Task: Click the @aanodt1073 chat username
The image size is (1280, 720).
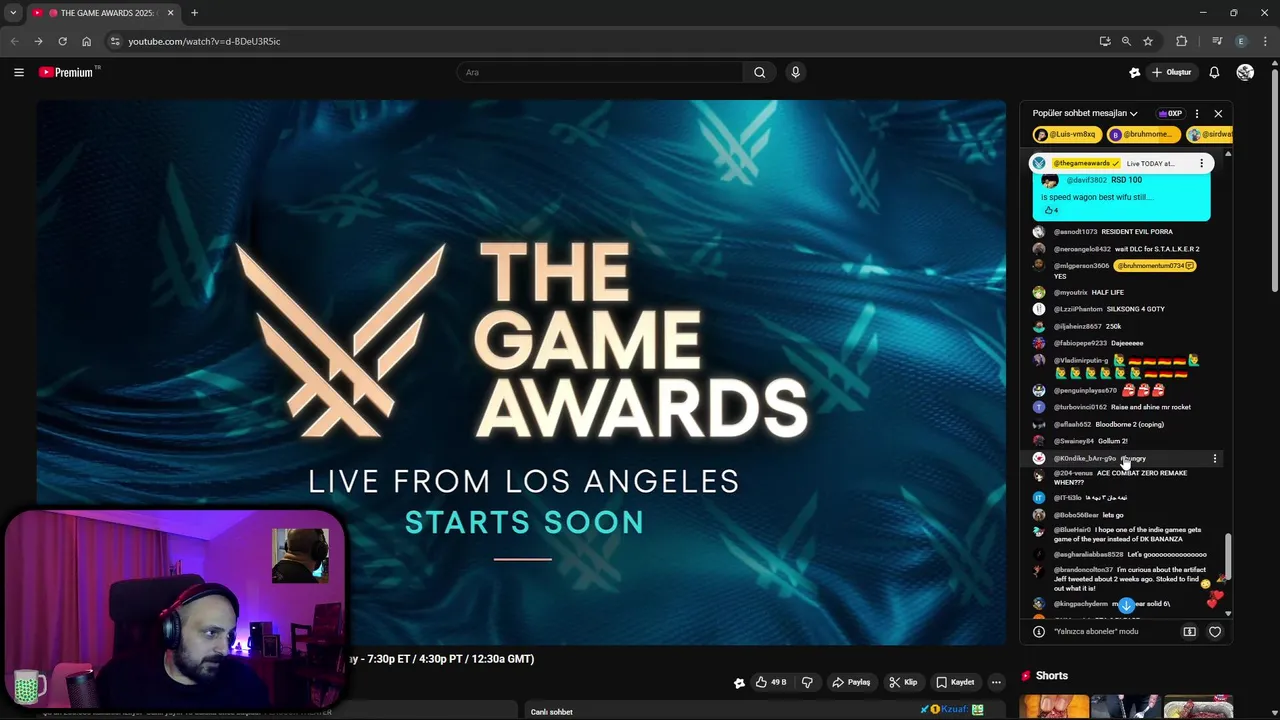Action: click(x=1075, y=232)
